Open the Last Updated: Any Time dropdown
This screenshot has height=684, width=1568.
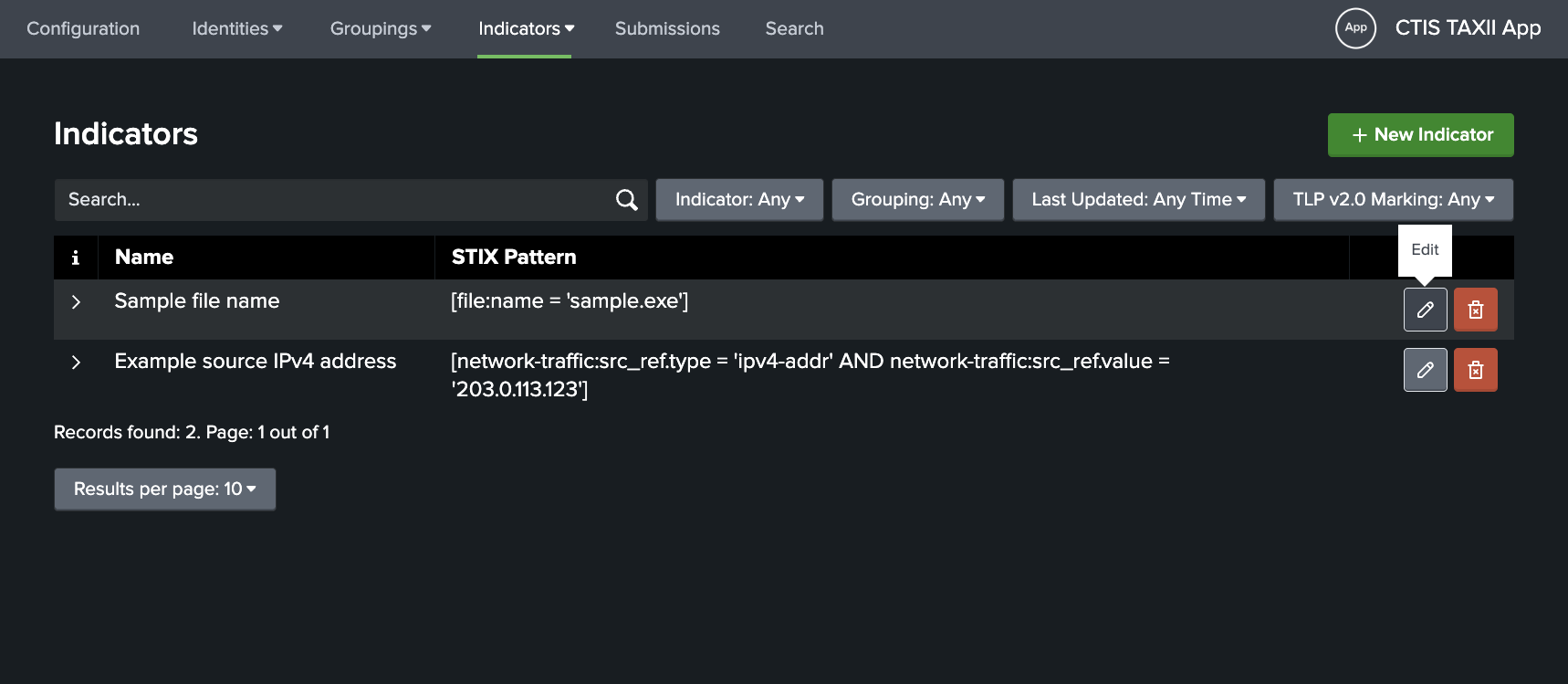click(x=1138, y=200)
